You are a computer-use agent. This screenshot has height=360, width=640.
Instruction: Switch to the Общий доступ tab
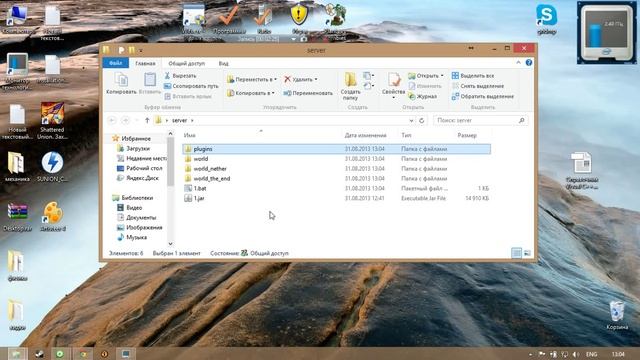[187, 63]
